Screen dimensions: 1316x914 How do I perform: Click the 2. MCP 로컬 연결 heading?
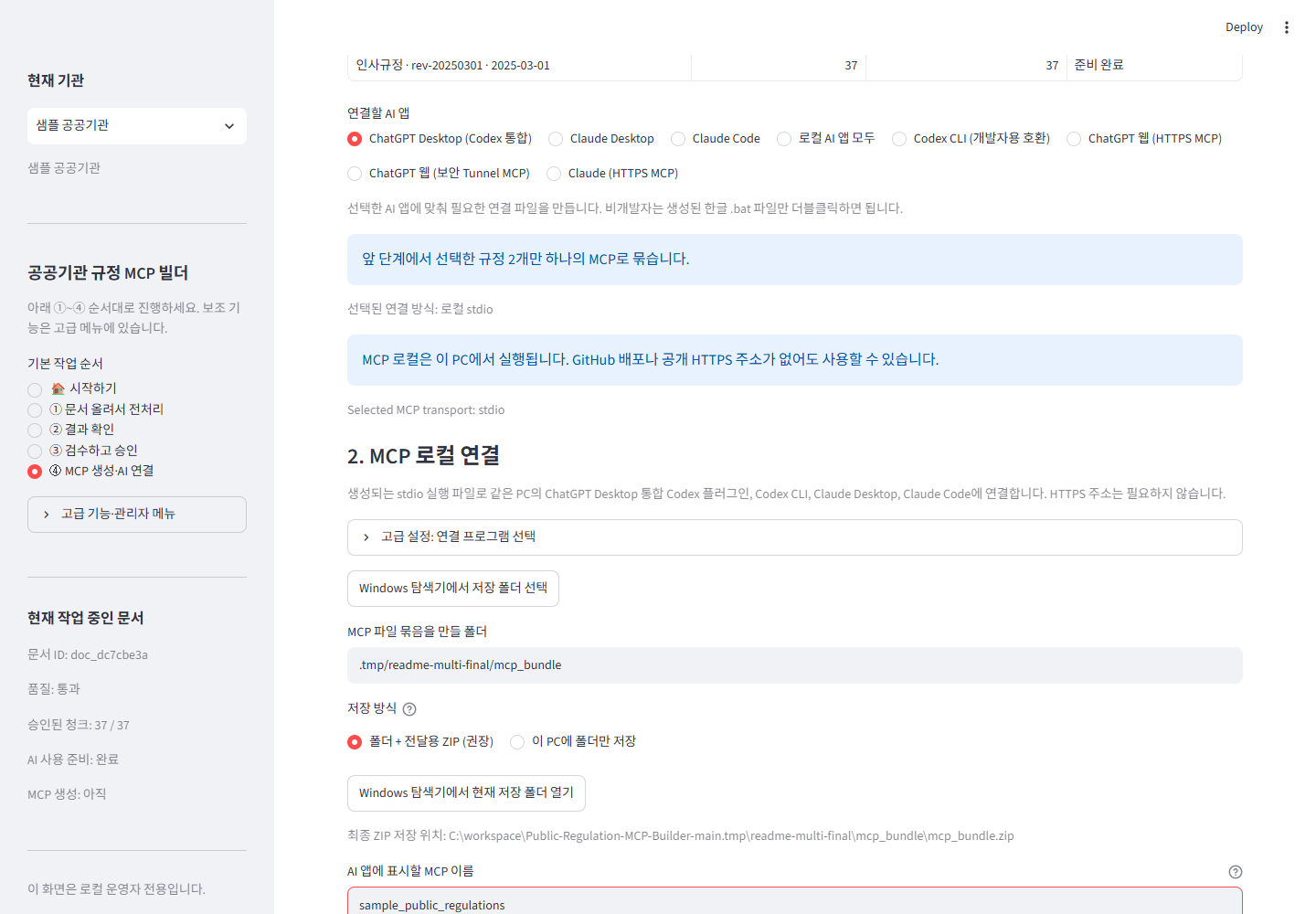pos(423,456)
